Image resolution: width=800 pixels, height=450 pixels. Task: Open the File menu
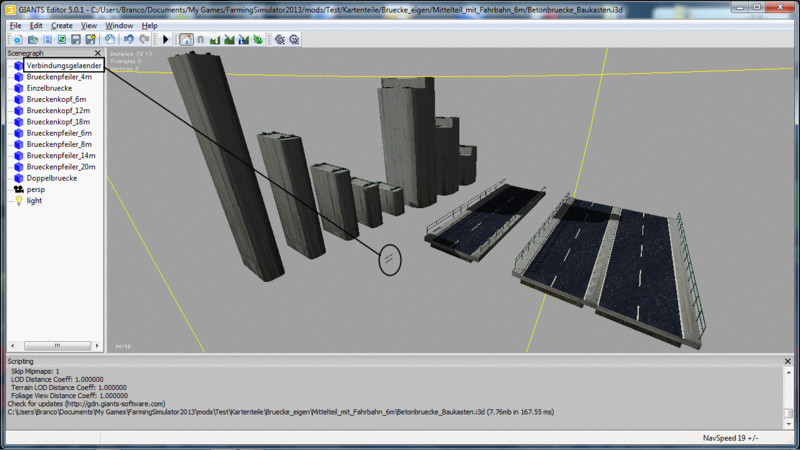coord(15,25)
